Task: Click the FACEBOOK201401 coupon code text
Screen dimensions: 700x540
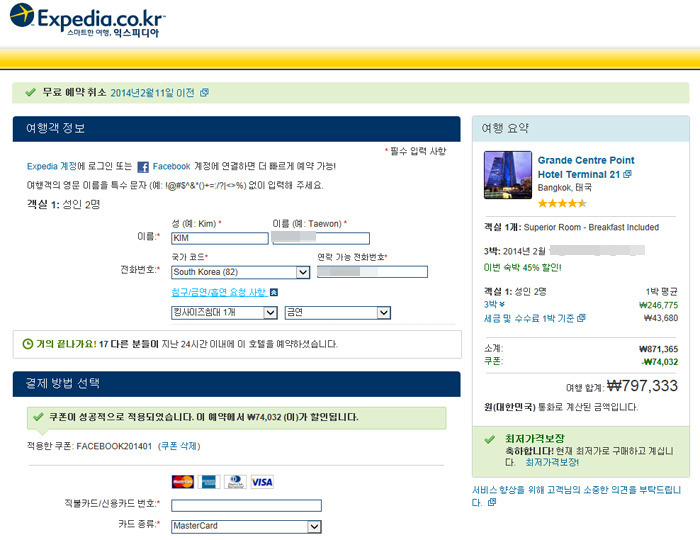Action: pos(114,446)
